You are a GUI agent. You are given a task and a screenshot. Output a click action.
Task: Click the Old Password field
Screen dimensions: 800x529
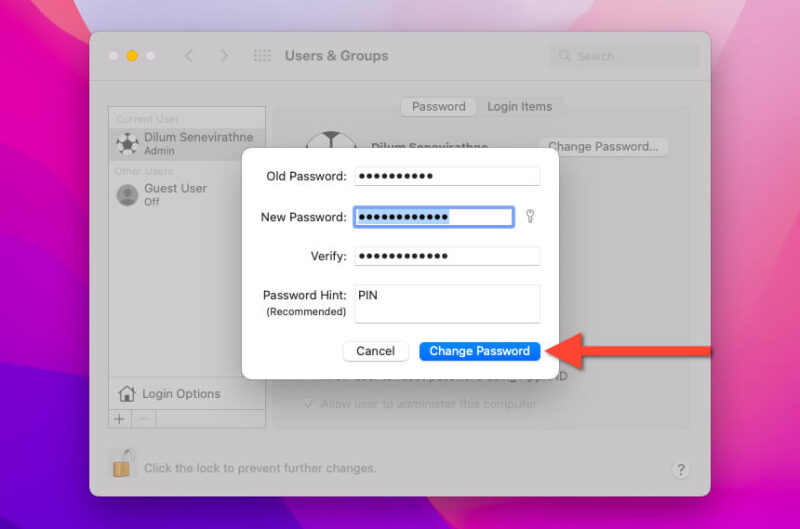coord(446,176)
